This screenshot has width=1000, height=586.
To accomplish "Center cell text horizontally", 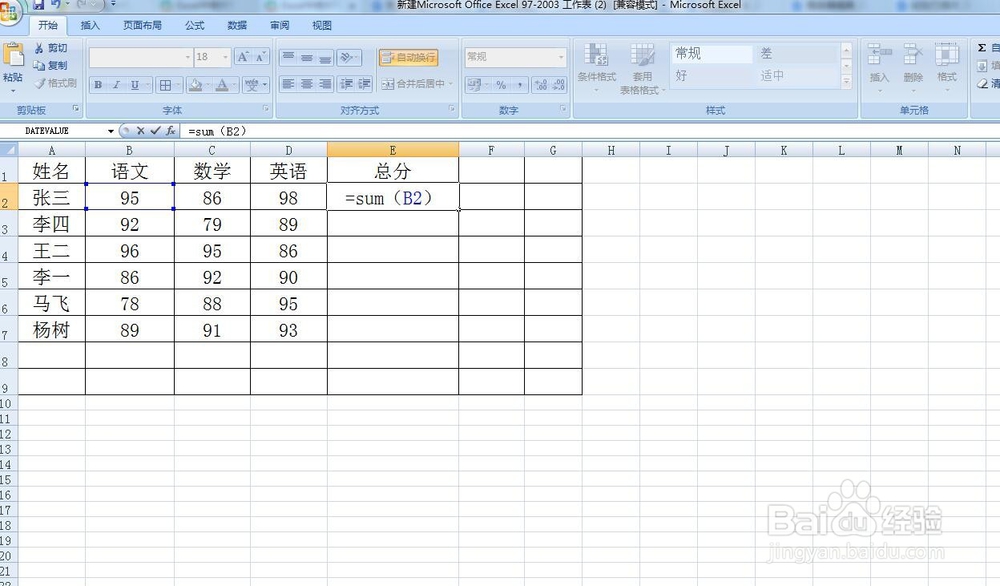I will tap(307, 84).
